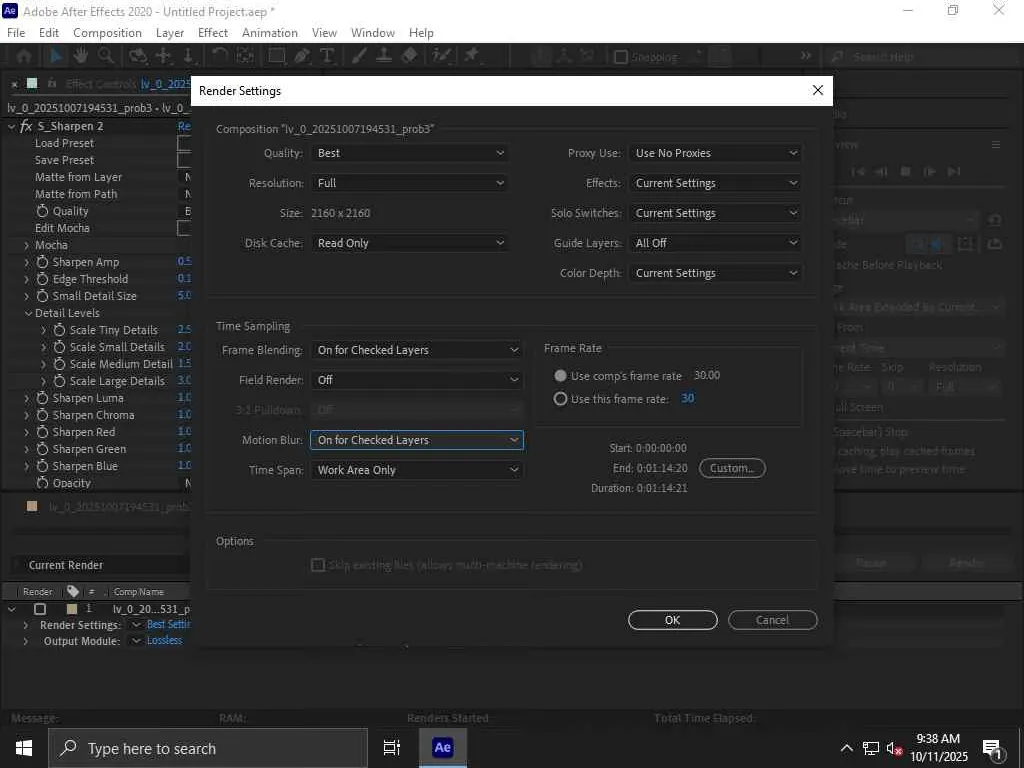Open the Proxy Use dropdown
This screenshot has height=768, width=1024.
716,153
